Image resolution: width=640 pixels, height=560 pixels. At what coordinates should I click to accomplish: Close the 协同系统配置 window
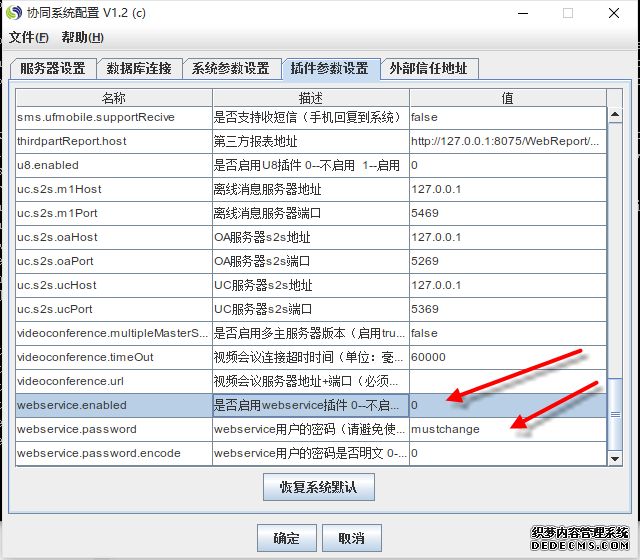(614, 13)
